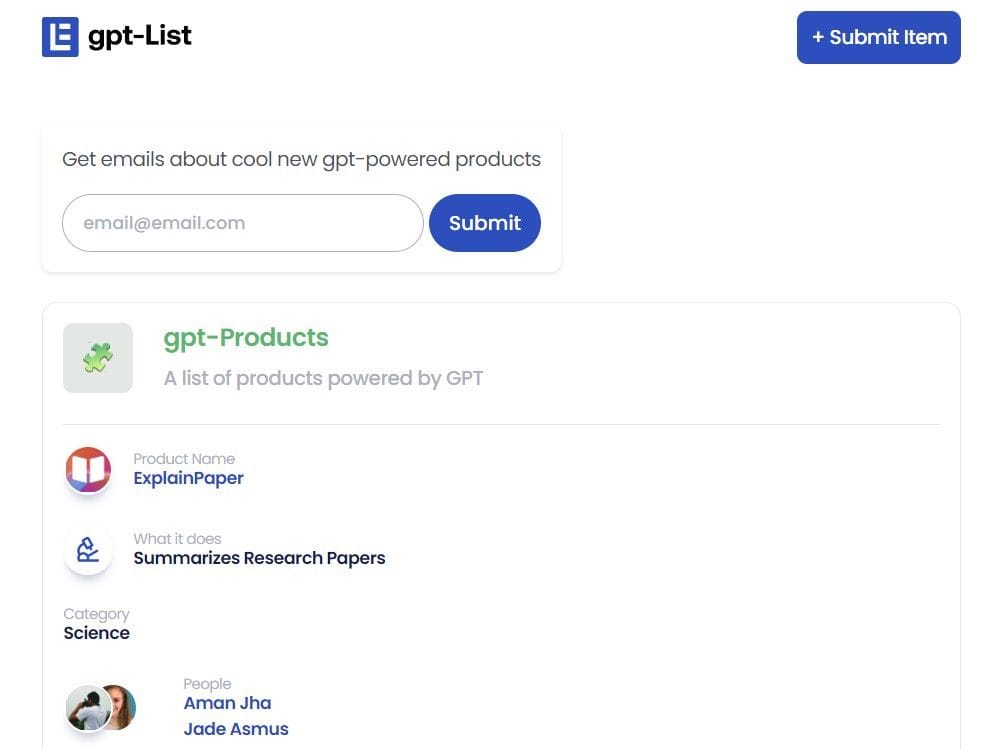Click the microscope icon for What it does
Screen dimensions: 1000x750
point(88,550)
